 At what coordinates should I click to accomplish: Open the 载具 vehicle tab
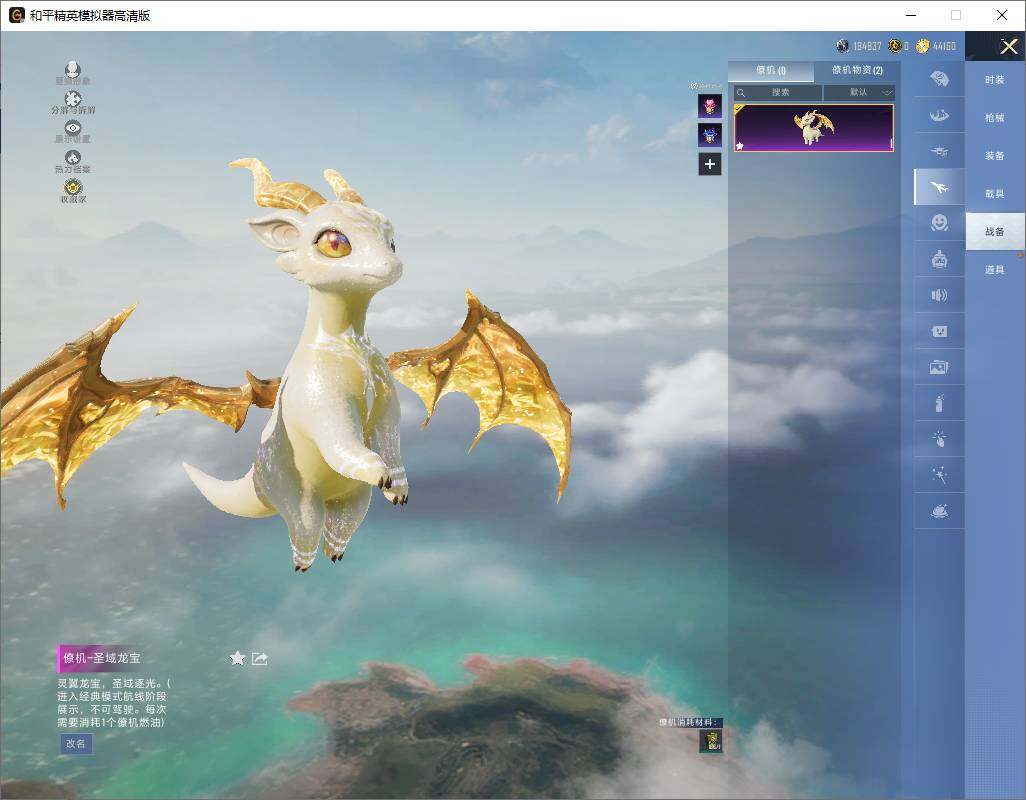point(995,194)
